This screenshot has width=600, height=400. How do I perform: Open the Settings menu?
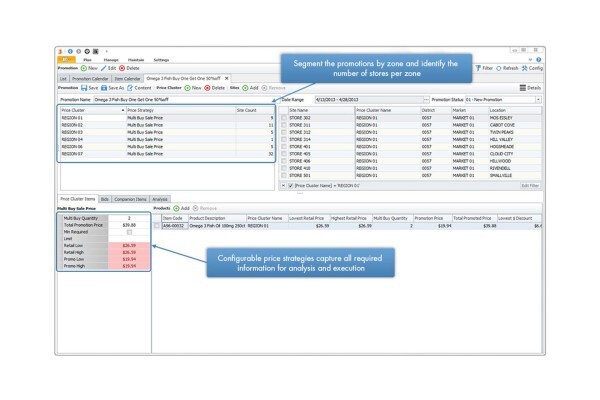point(161,60)
